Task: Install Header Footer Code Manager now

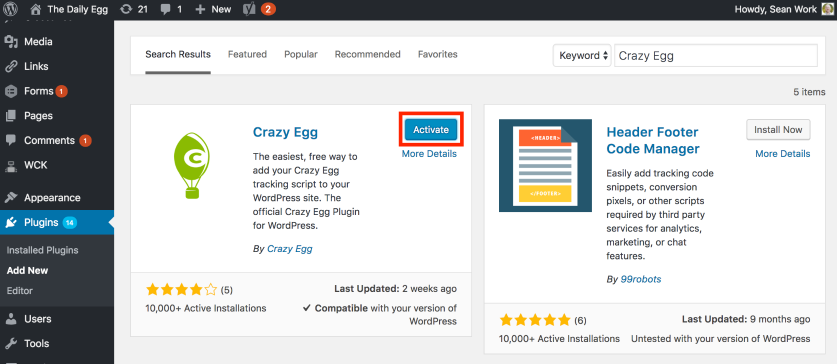Action: click(778, 130)
